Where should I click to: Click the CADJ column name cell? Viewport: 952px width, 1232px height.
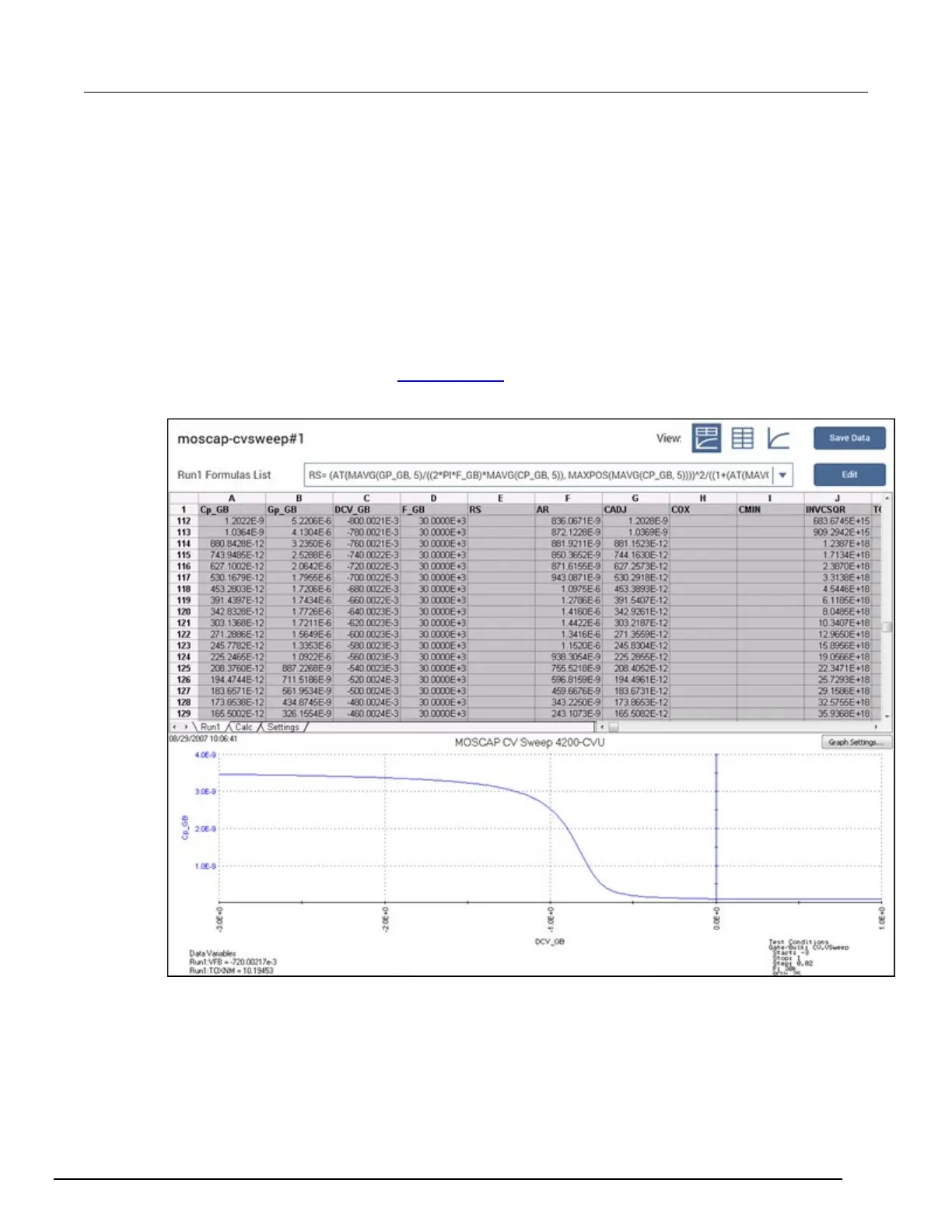pos(635,510)
